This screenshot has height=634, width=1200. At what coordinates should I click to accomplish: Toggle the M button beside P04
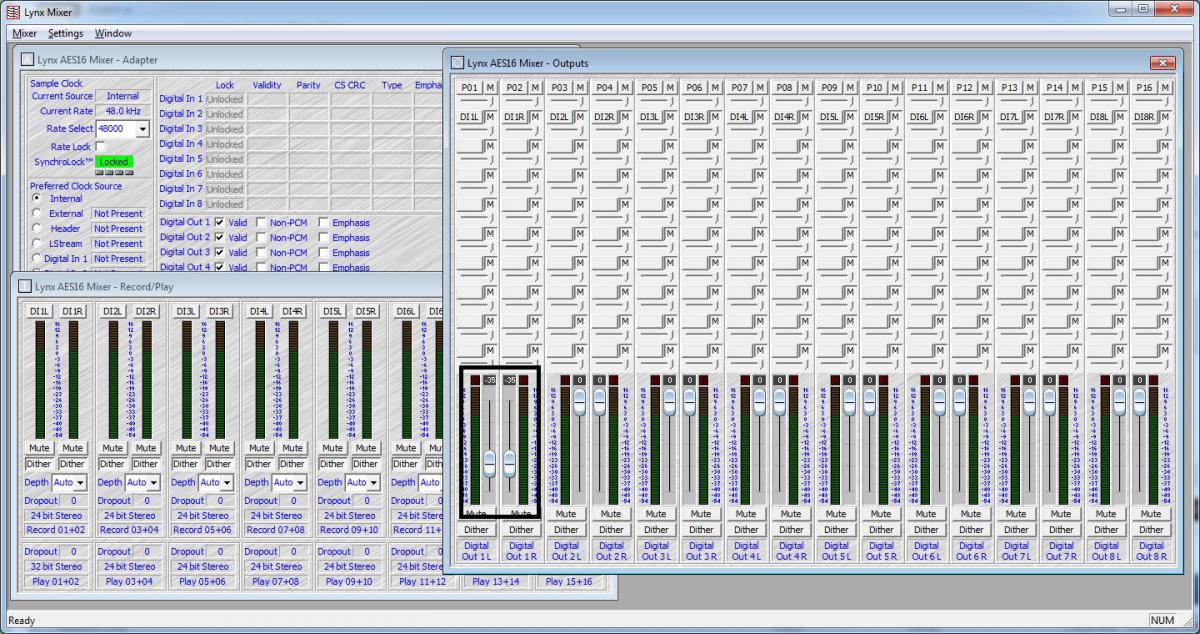[625, 88]
